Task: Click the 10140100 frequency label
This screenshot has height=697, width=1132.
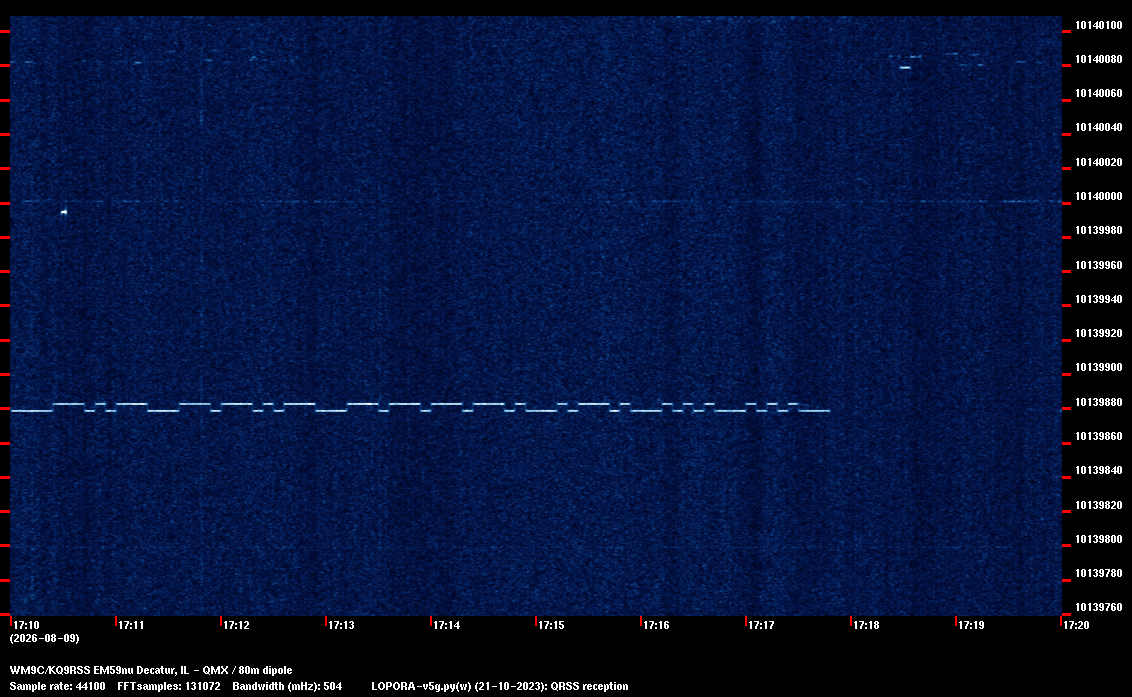Action: click(x=1098, y=25)
